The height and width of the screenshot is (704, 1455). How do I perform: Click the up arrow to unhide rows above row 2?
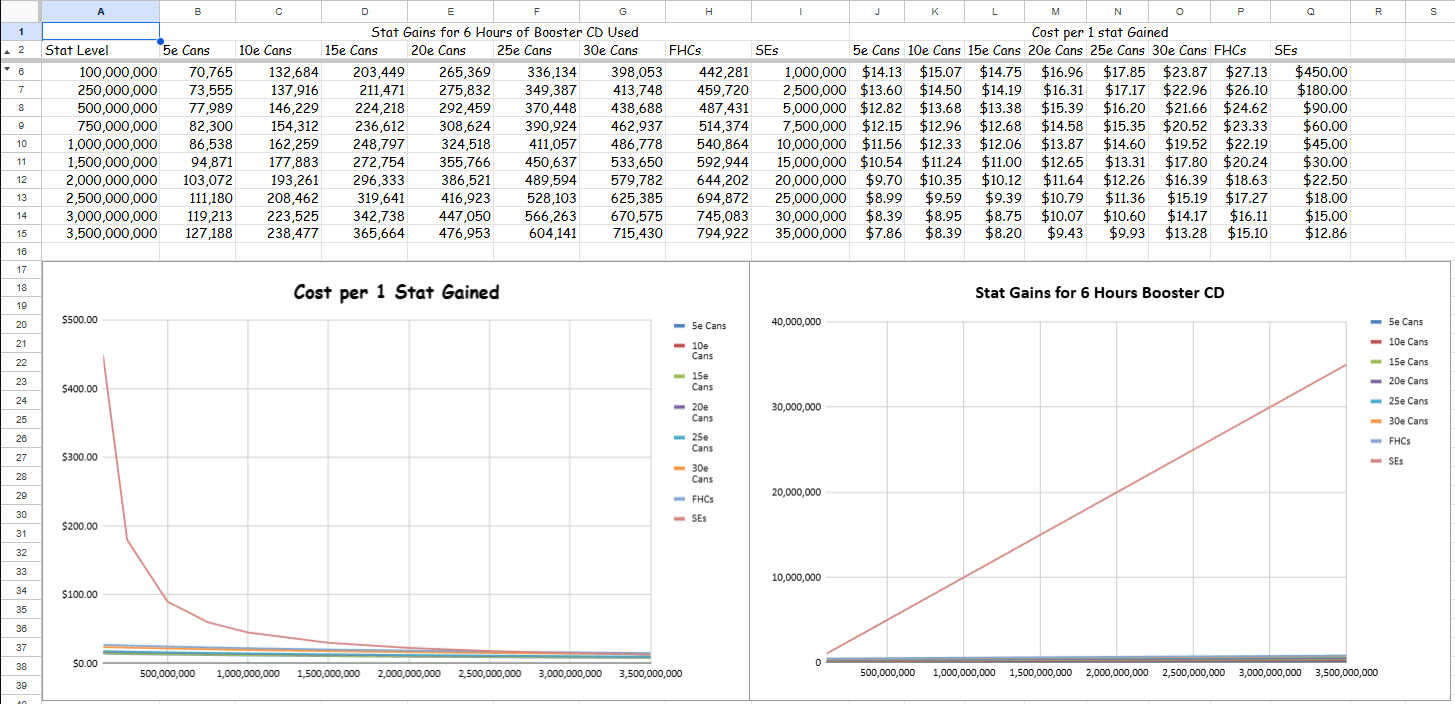(x=9, y=50)
